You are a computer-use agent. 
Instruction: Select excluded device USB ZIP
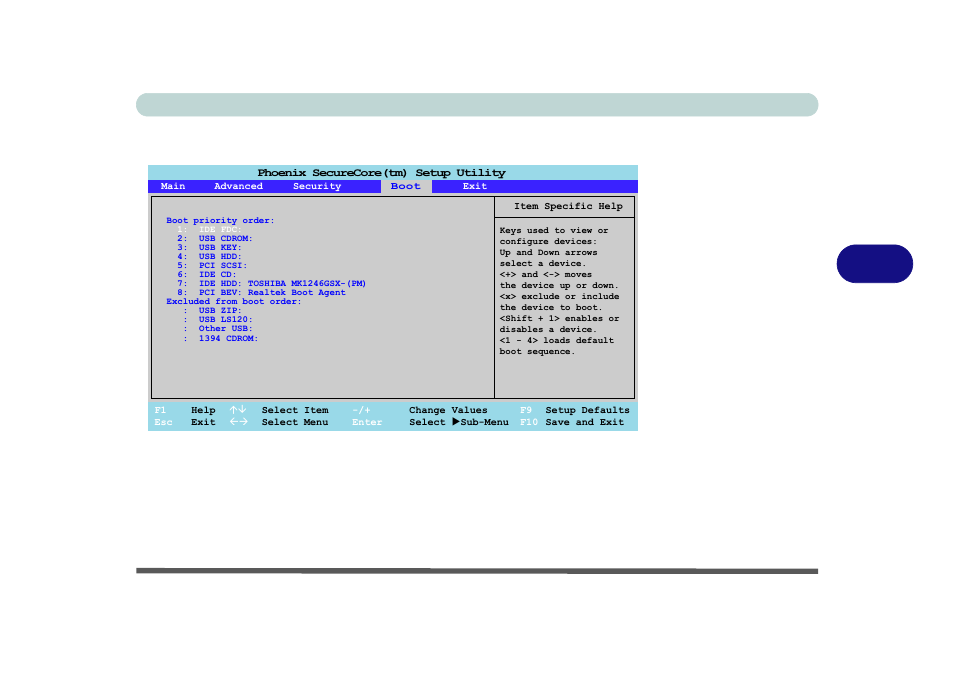tap(212, 310)
